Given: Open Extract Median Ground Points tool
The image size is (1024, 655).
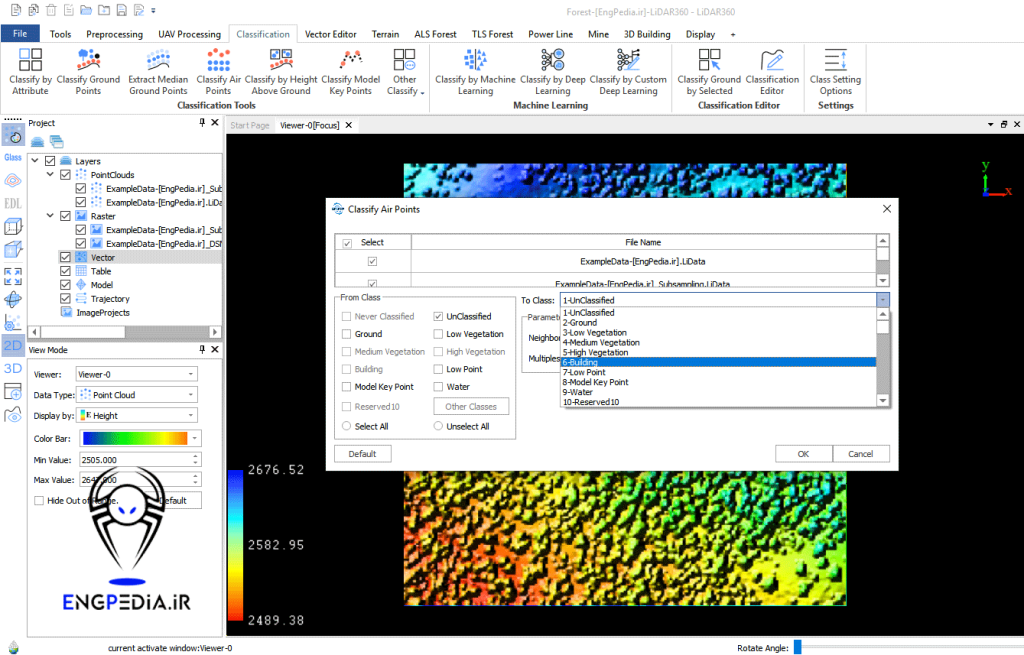Looking at the screenshot, I should pos(158,71).
